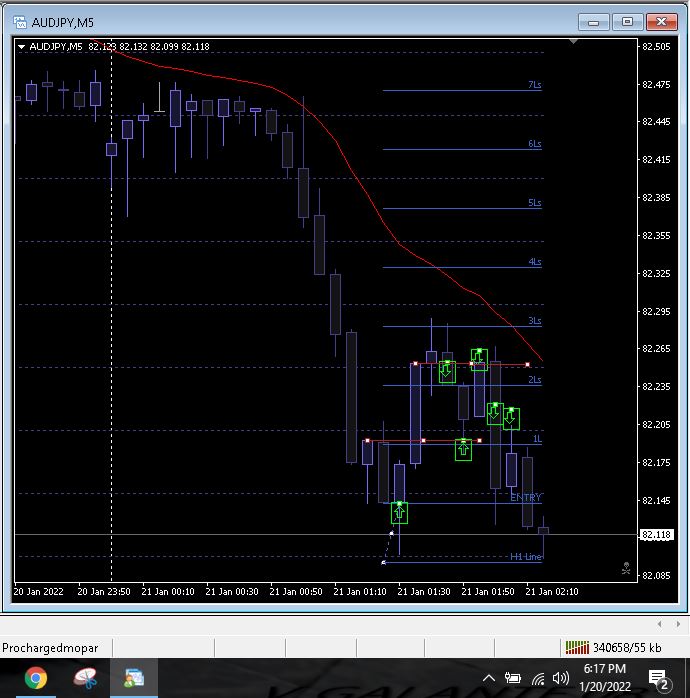The image size is (690, 698).
Task: Click the 82.085 price axis label
Action: pyautogui.click(x=656, y=576)
